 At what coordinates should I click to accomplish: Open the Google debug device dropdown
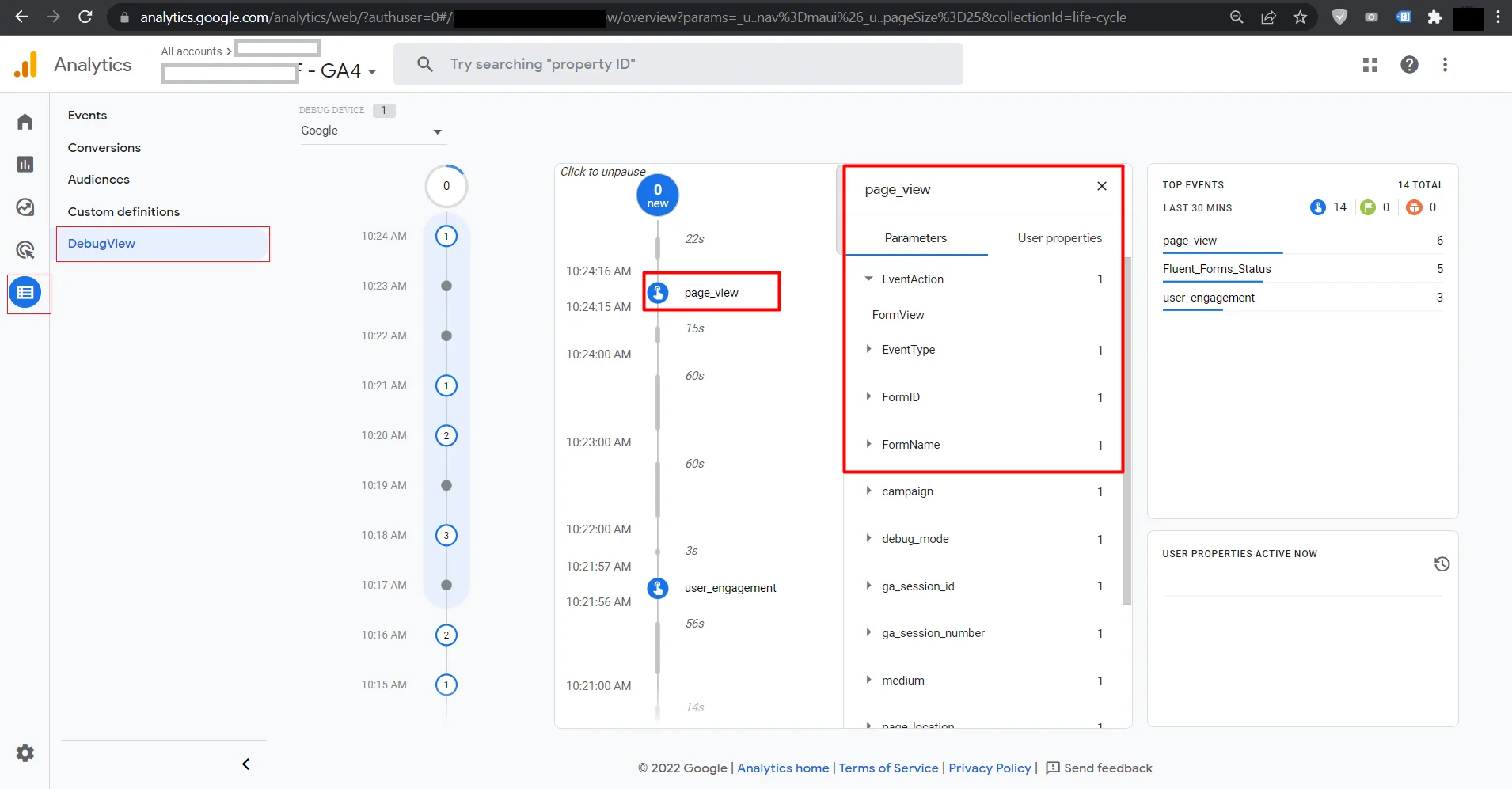(x=372, y=131)
